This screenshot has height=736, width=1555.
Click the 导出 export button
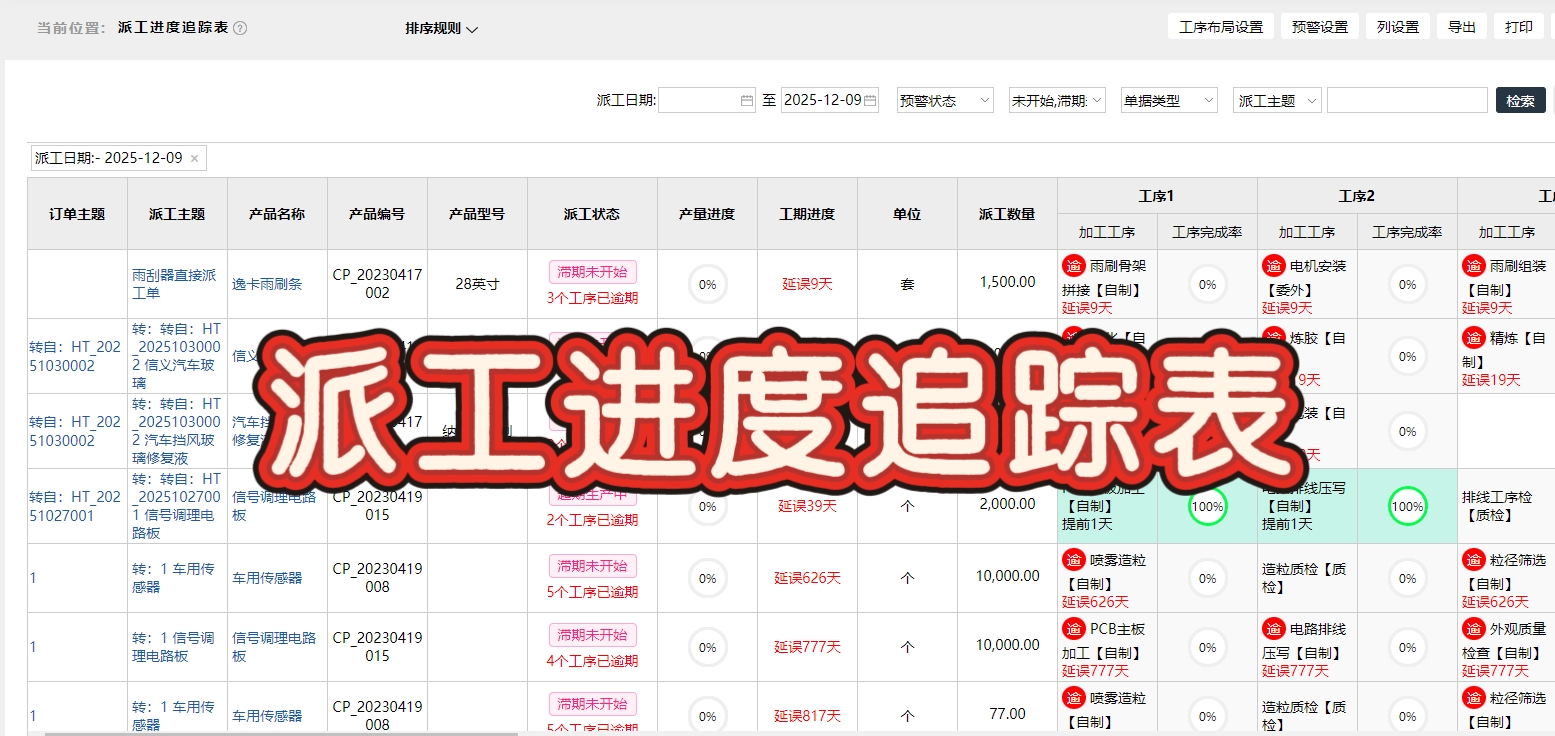point(1462,27)
